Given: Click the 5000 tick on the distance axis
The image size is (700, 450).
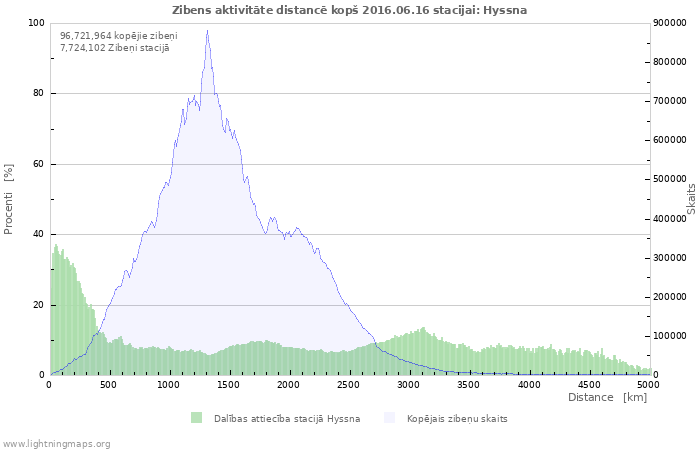Looking at the screenshot, I should pyautogui.click(x=648, y=384).
